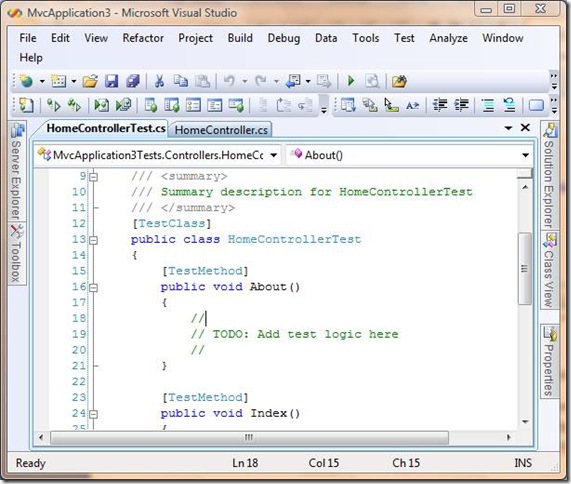Click the Copy toolbar icon
Viewport: 571px width, 484px height.
click(x=181, y=81)
